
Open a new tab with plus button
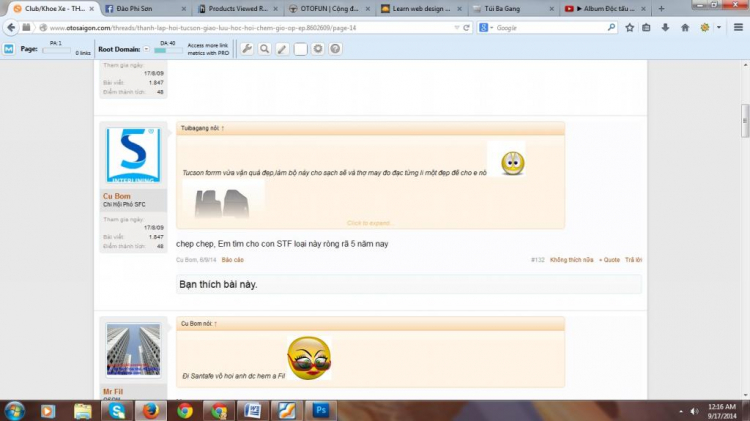coord(661,9)
